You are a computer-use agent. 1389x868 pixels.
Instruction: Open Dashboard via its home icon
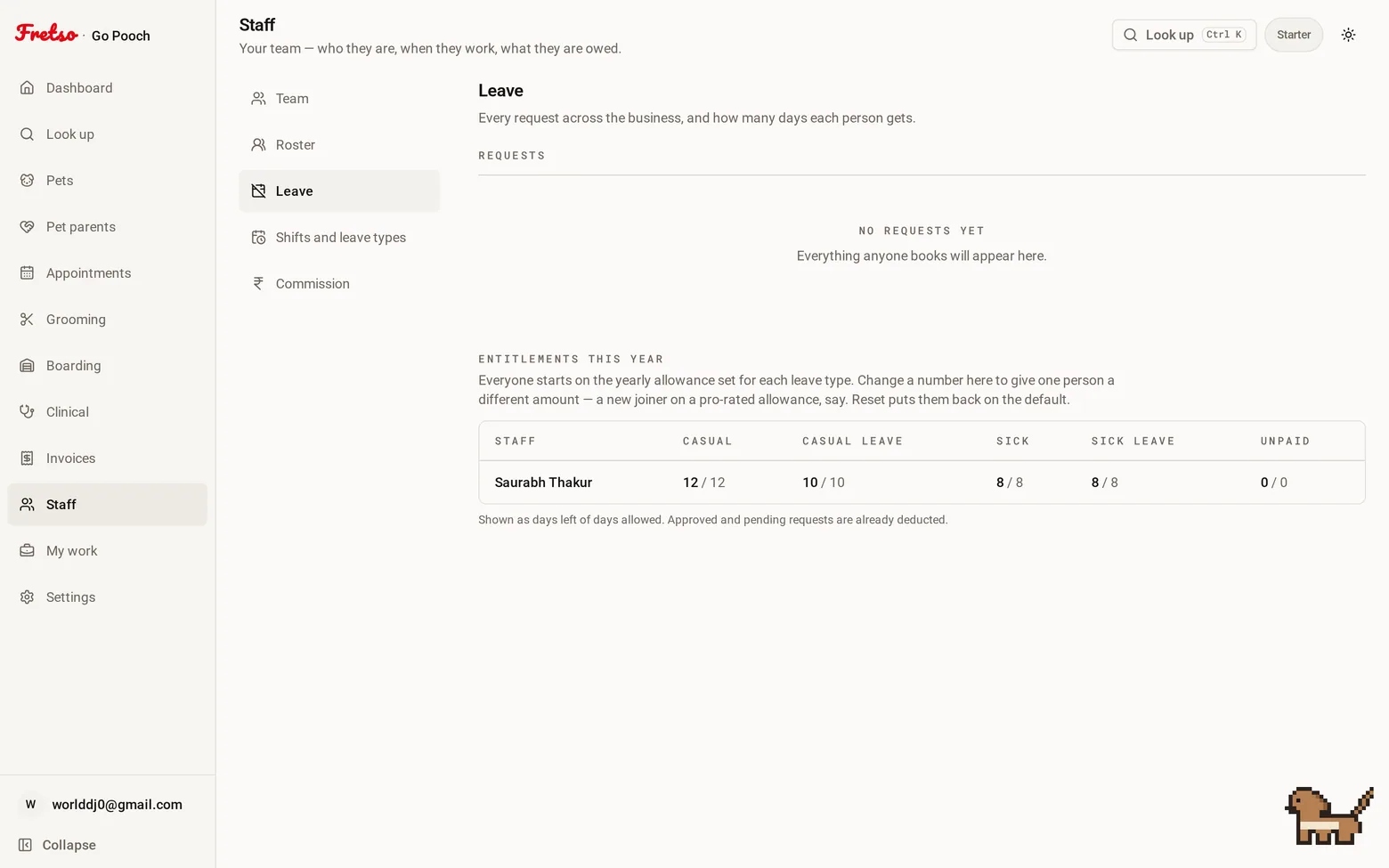tap(28, 87)
